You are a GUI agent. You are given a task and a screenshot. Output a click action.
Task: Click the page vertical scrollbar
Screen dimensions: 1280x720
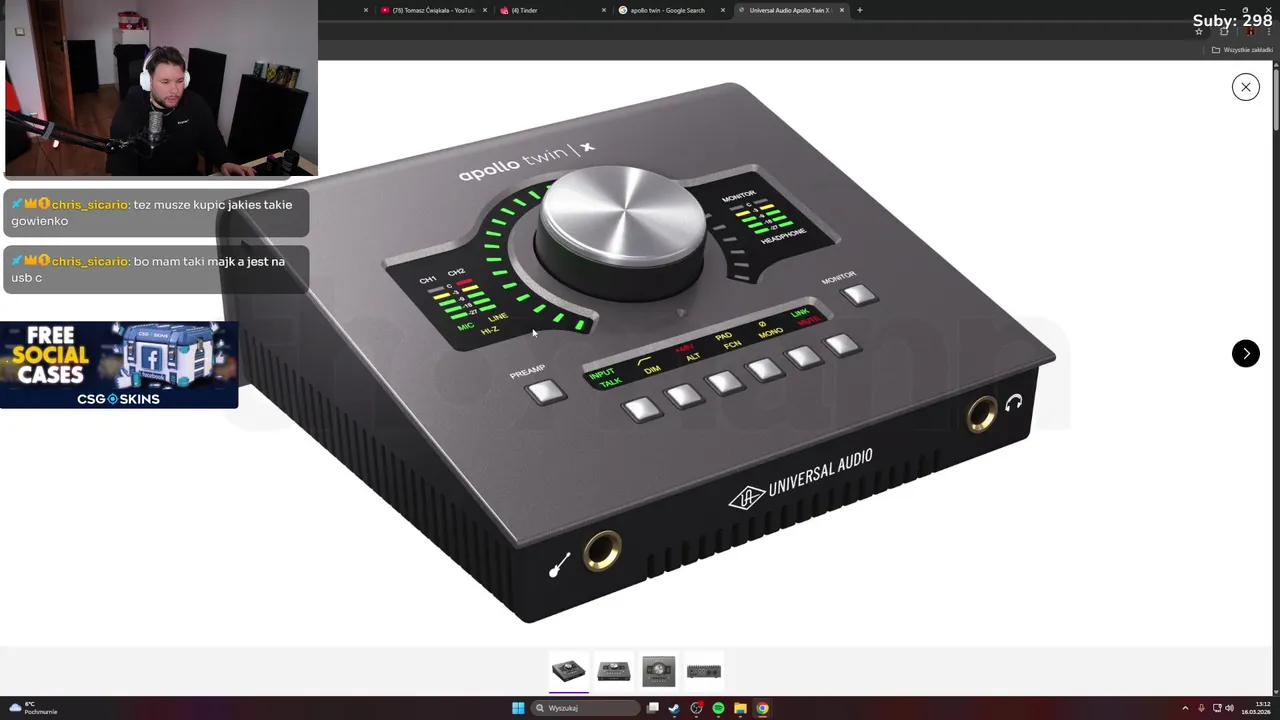(x=1276, y=98)
